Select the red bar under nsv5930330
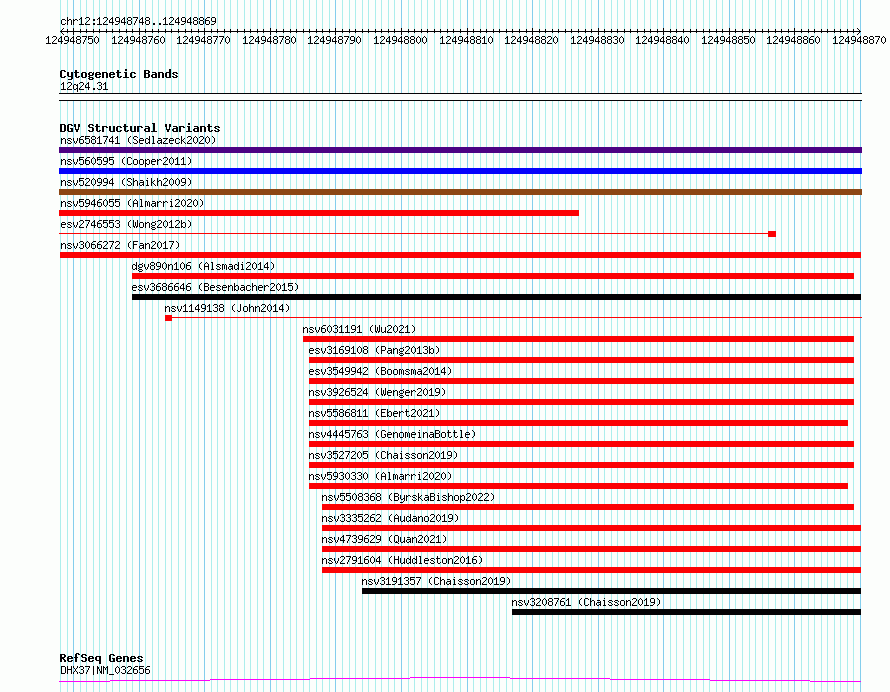This screenshot has width=890, height=692. (x=578, y=486)
